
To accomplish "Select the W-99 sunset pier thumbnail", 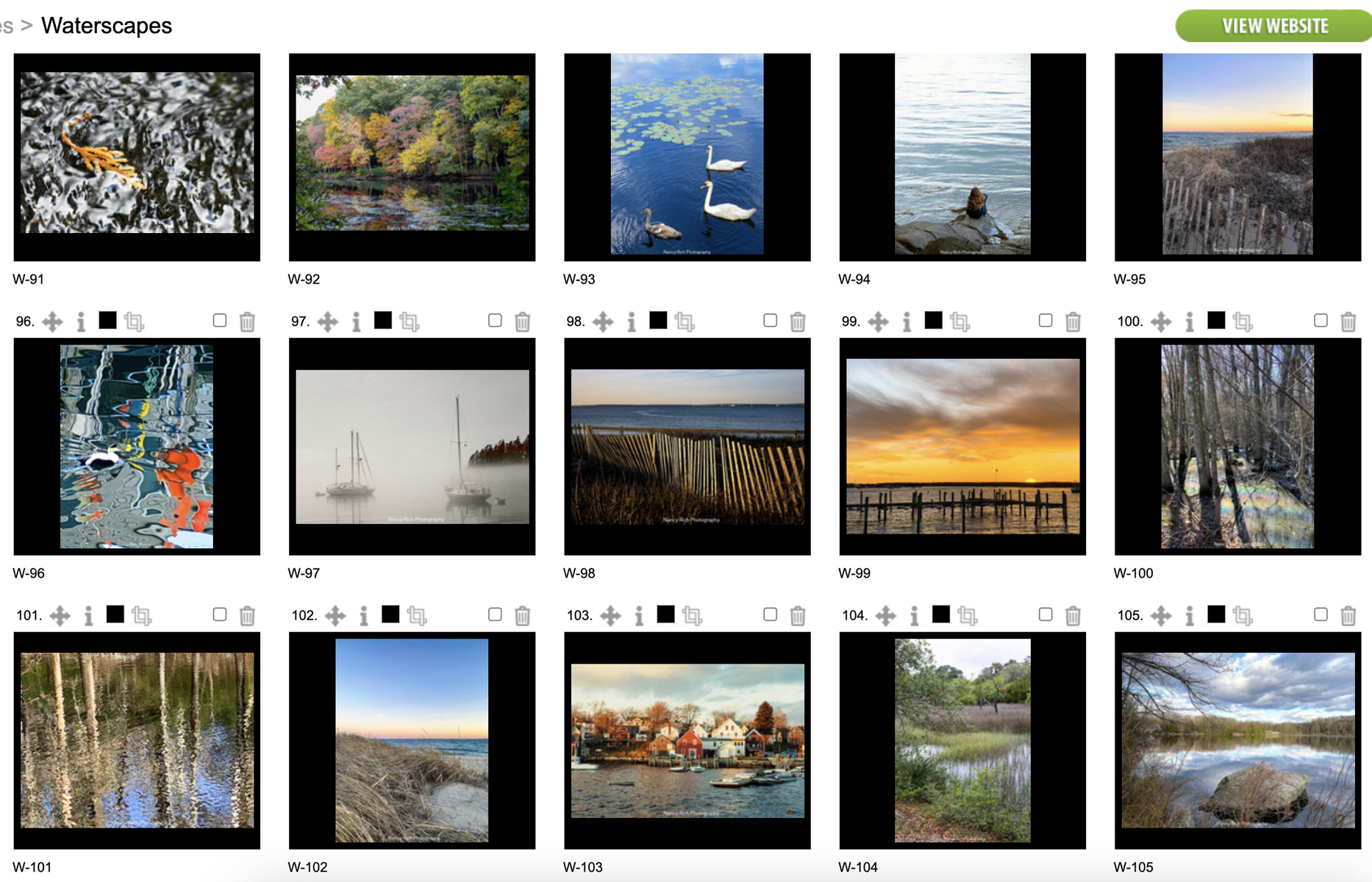I will pos(962,446).
